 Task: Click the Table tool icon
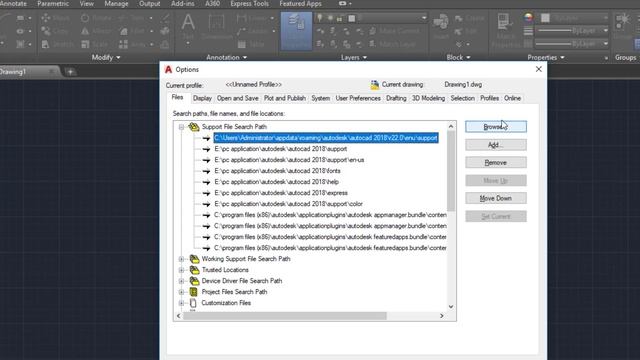[242, 44]
